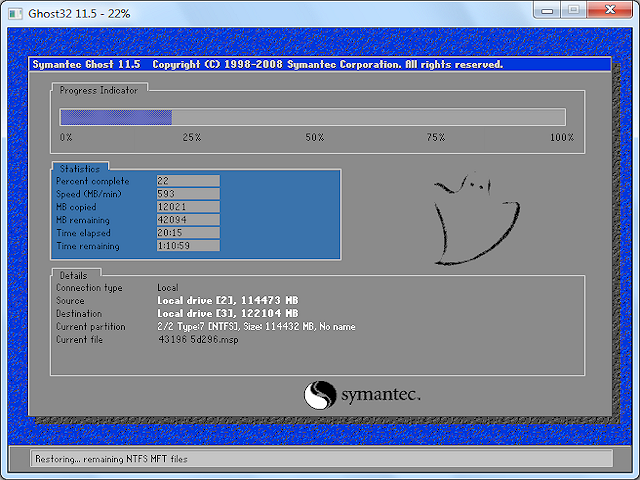Close the Ghost32 window

[x=611, y=9]
